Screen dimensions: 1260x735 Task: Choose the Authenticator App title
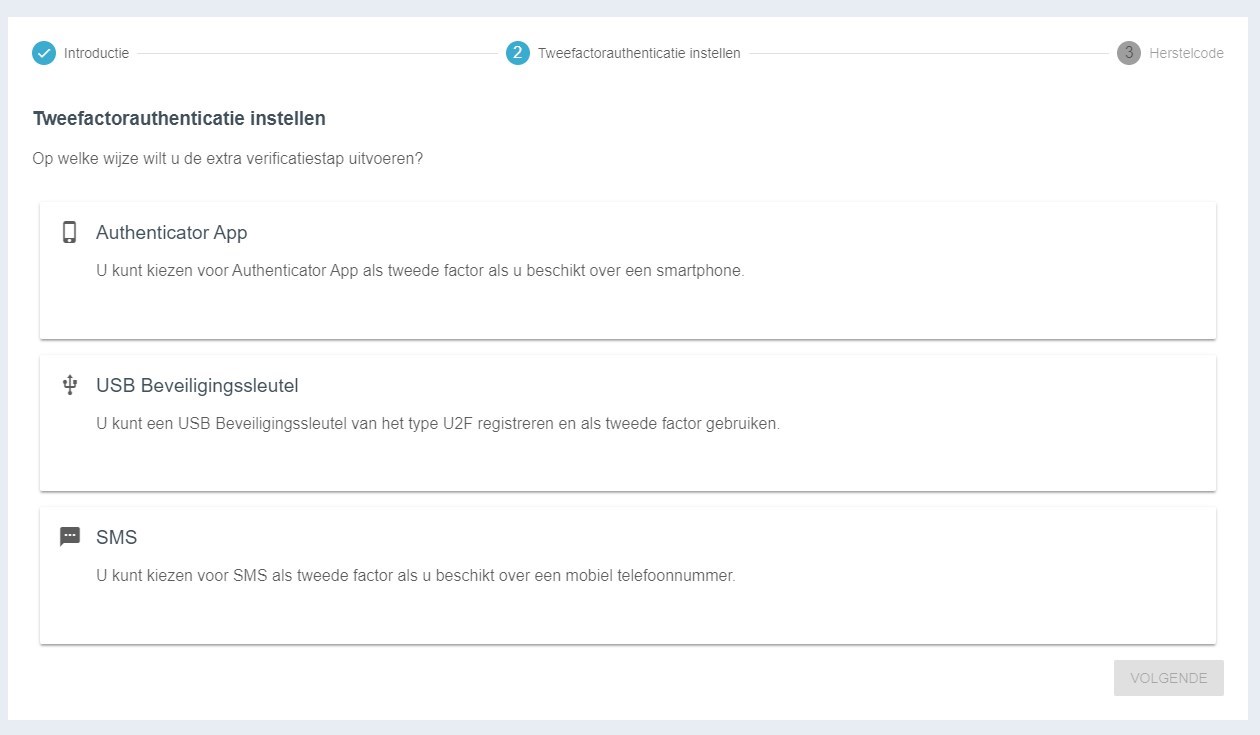pos(171,232)
